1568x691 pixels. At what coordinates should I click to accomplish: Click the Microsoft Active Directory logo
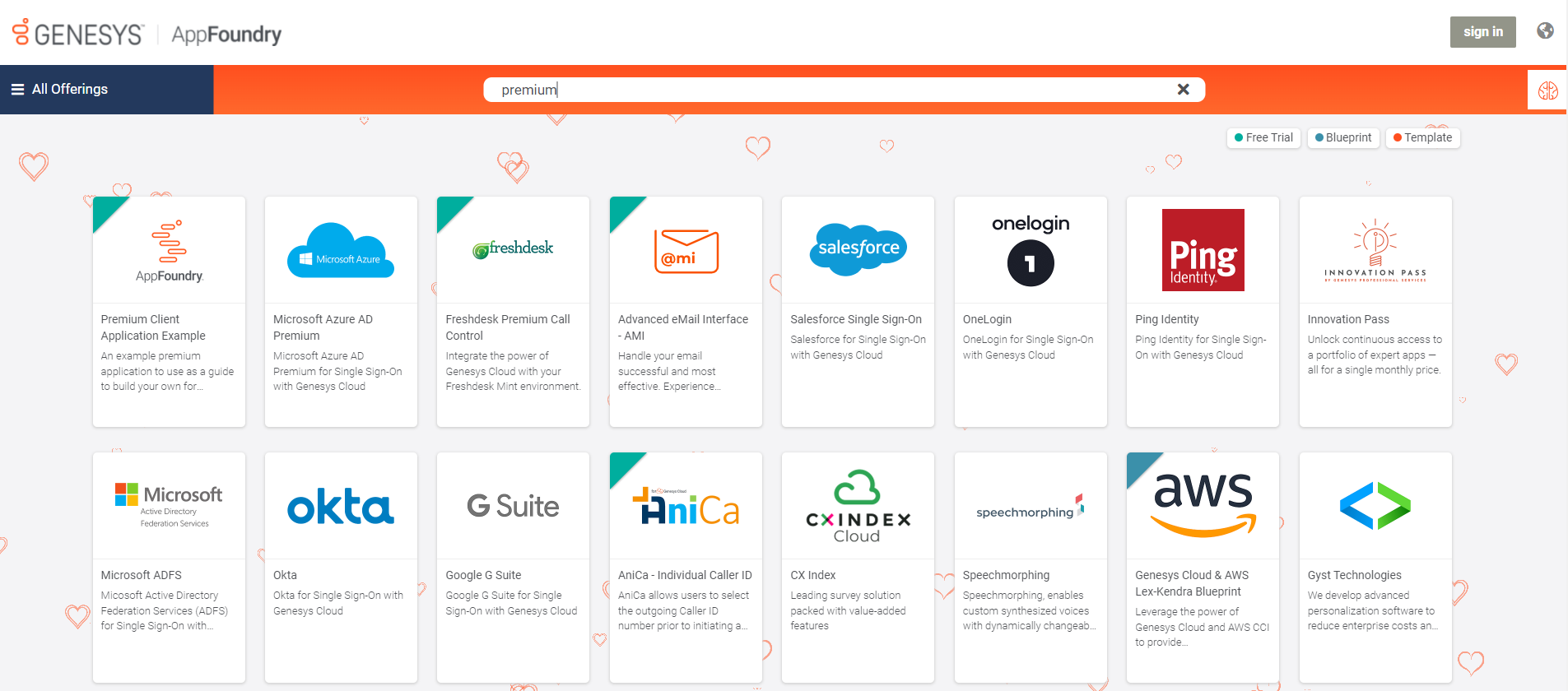click(169, 505)
